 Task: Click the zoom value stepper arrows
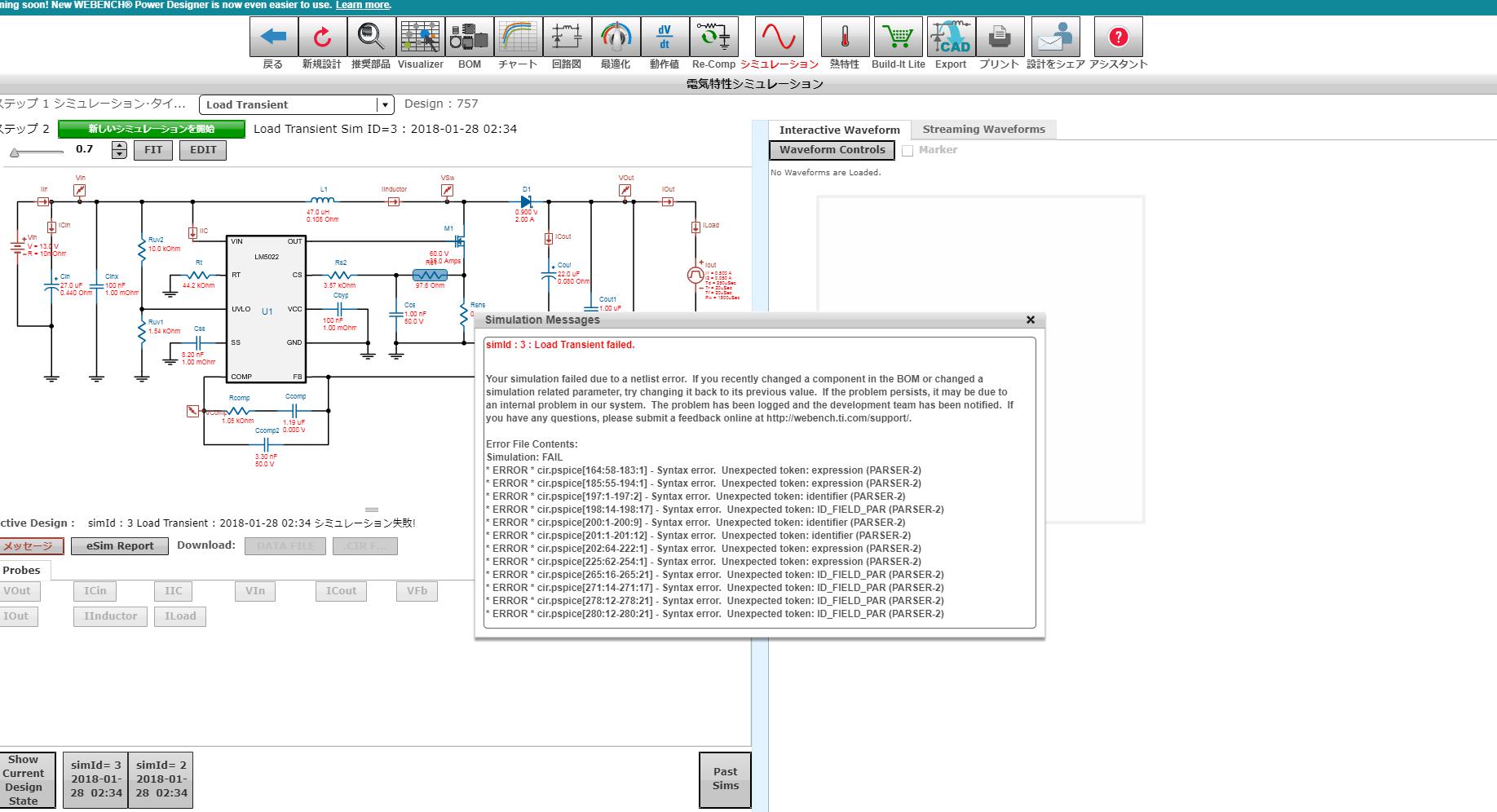(119, 150)
